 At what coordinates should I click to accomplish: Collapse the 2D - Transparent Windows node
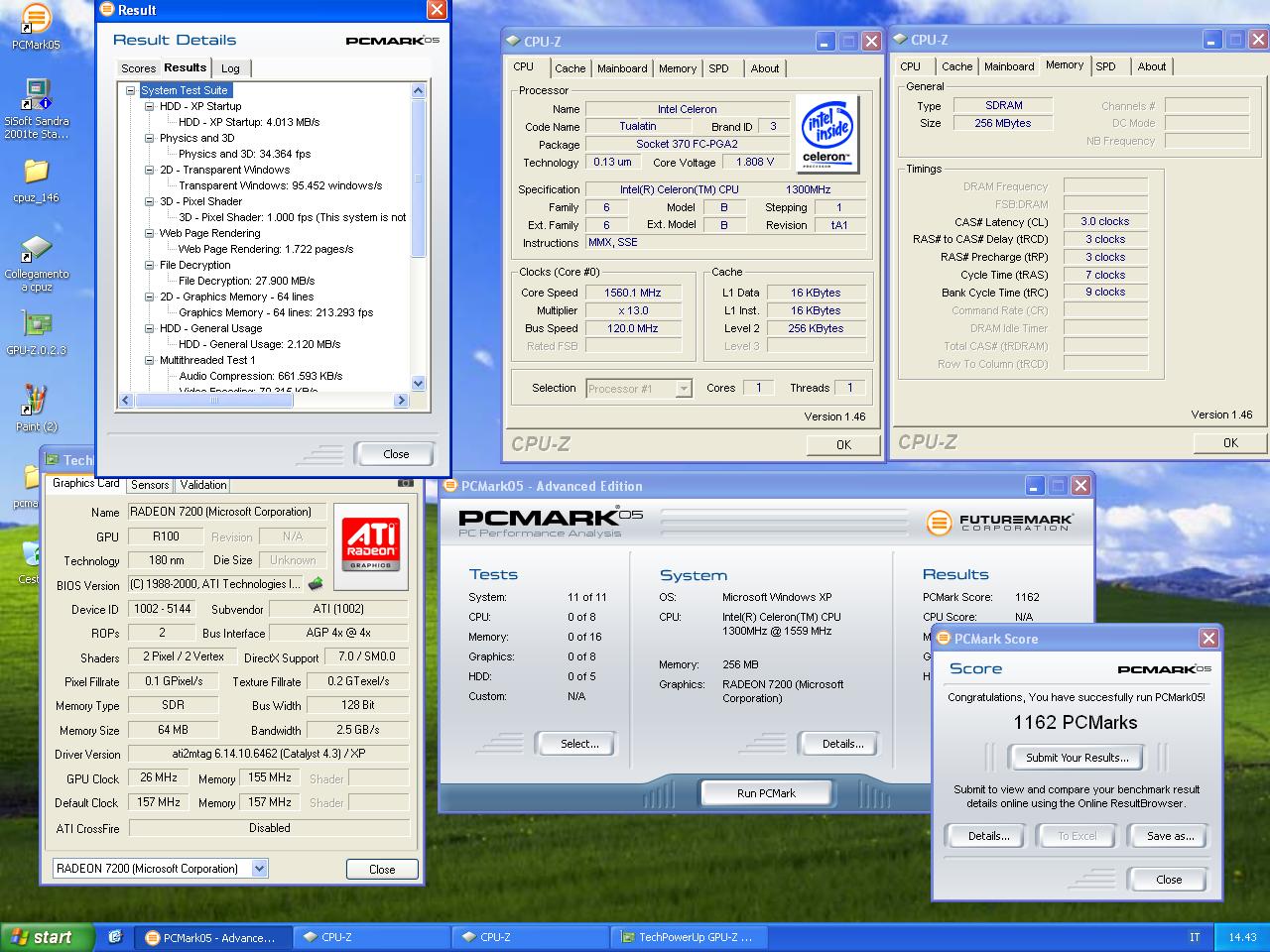point(149,170)
